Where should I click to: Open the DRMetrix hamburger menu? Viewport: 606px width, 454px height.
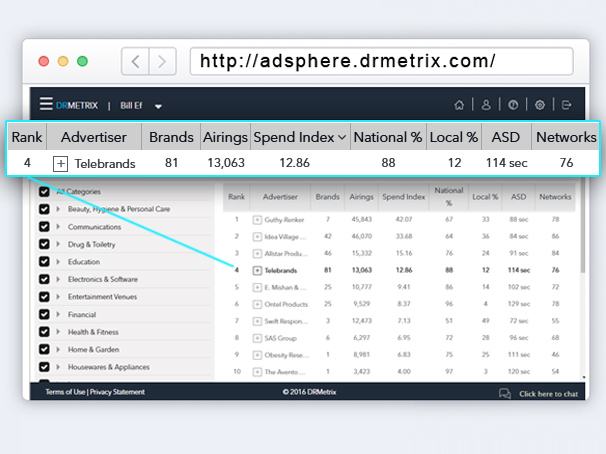click(46, 104)
